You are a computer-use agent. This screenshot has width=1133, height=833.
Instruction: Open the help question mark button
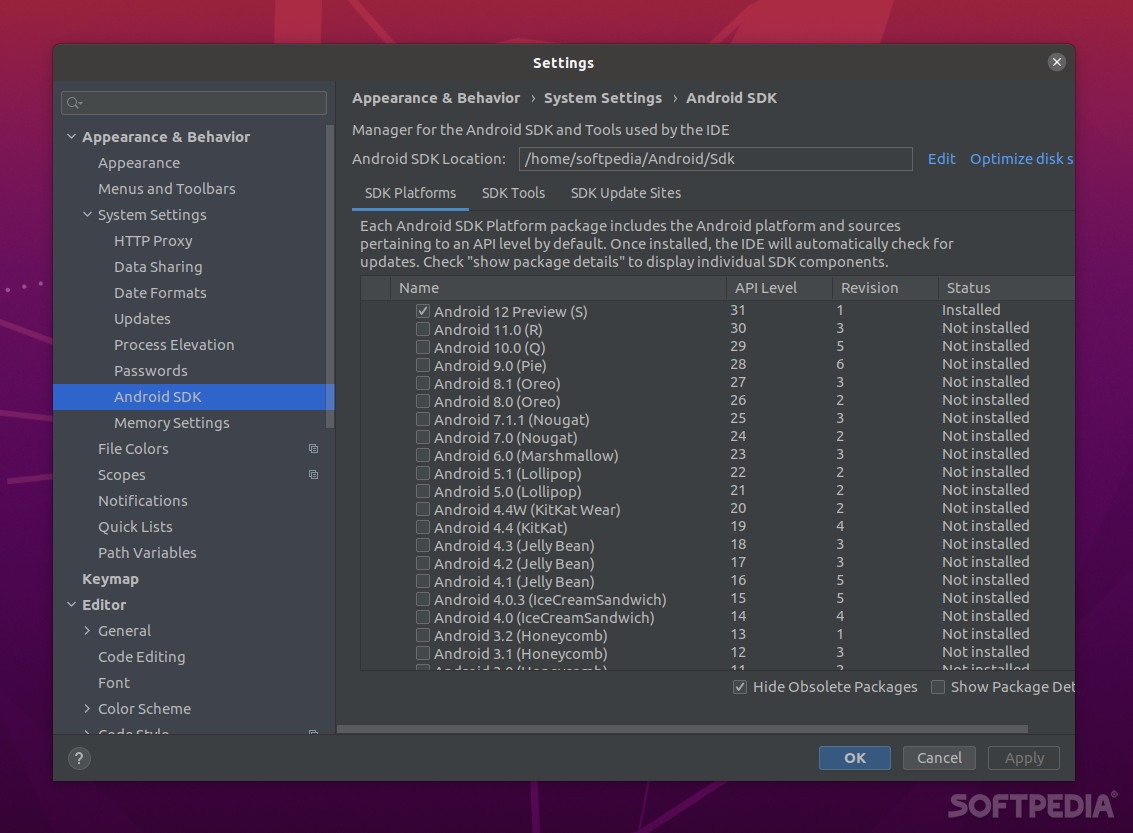79,759
